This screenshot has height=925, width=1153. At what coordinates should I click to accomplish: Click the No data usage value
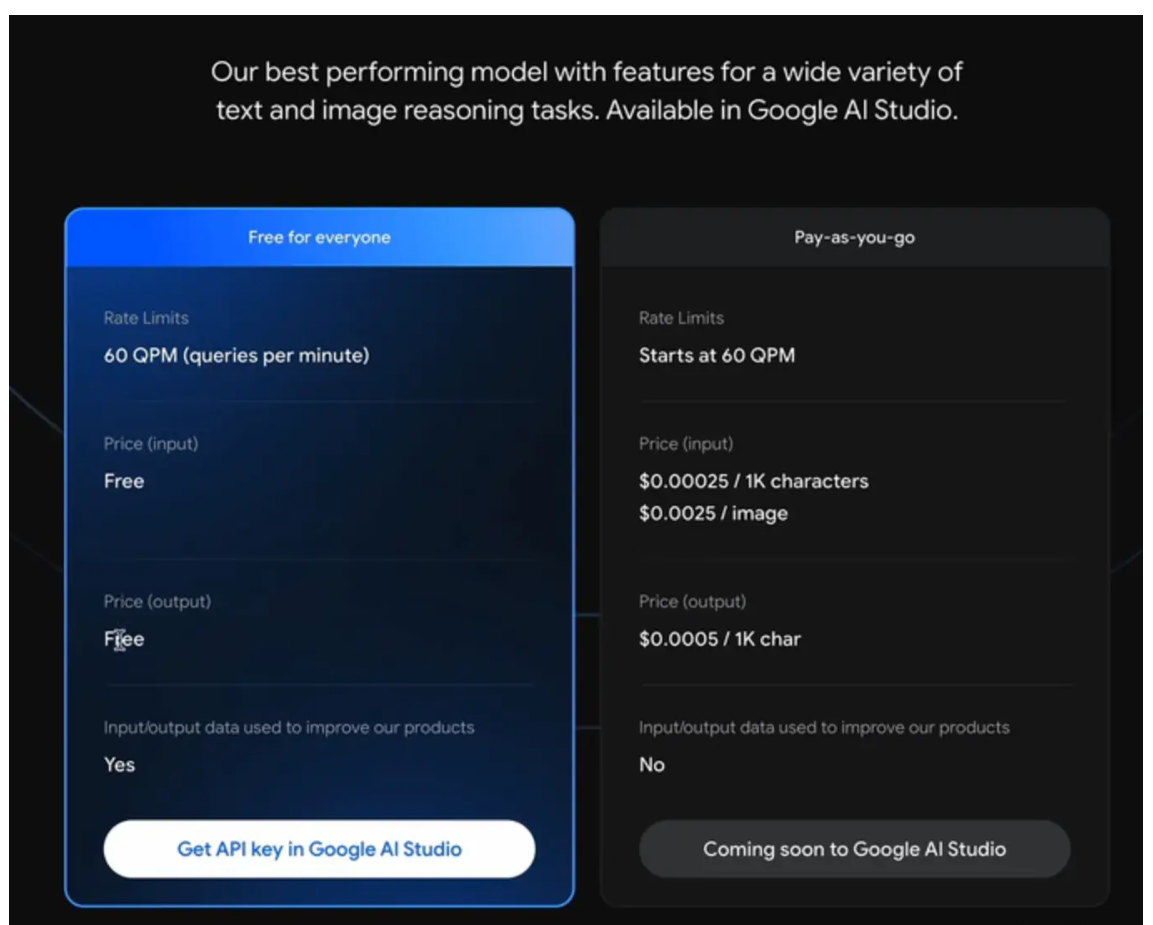click(652, 765)
